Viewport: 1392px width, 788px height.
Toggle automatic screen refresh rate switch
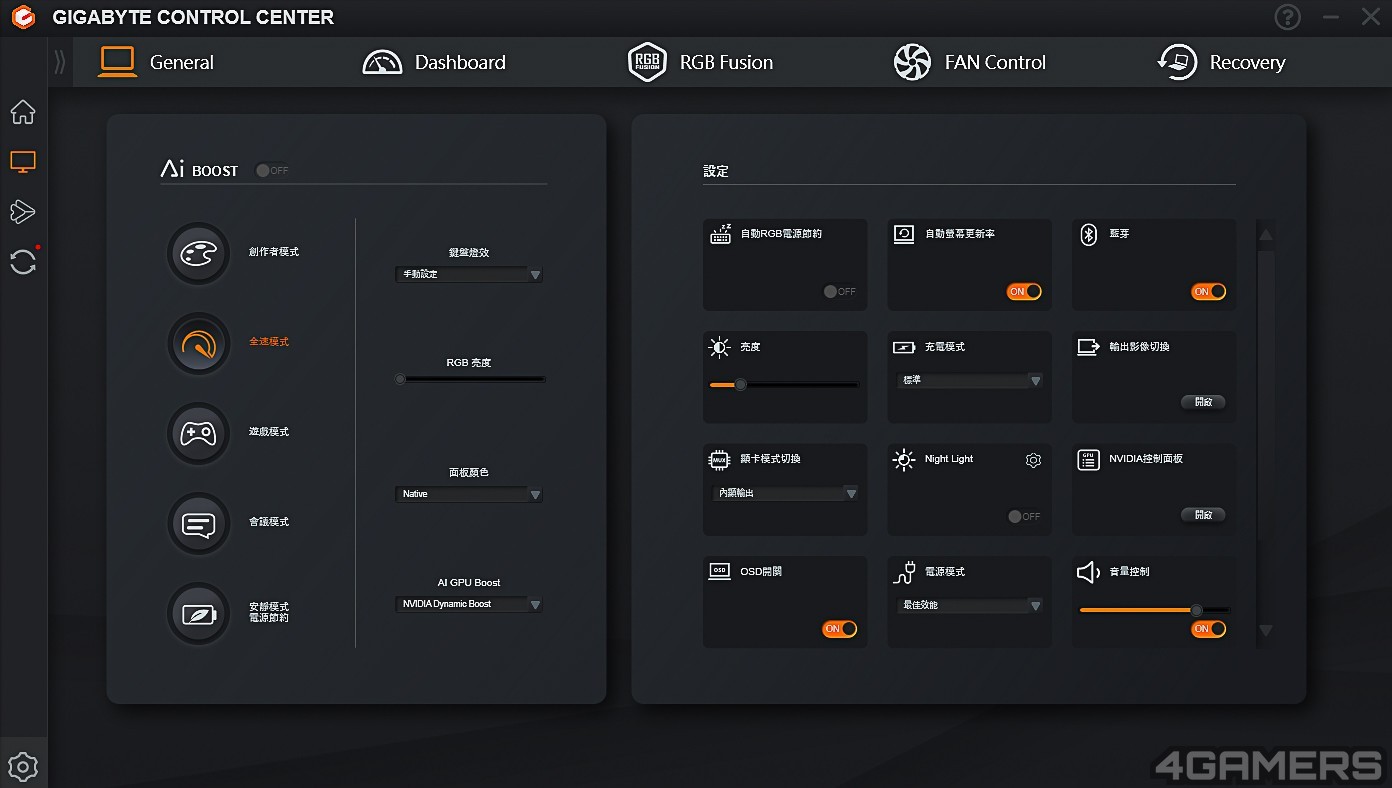tap(1024, 292)
